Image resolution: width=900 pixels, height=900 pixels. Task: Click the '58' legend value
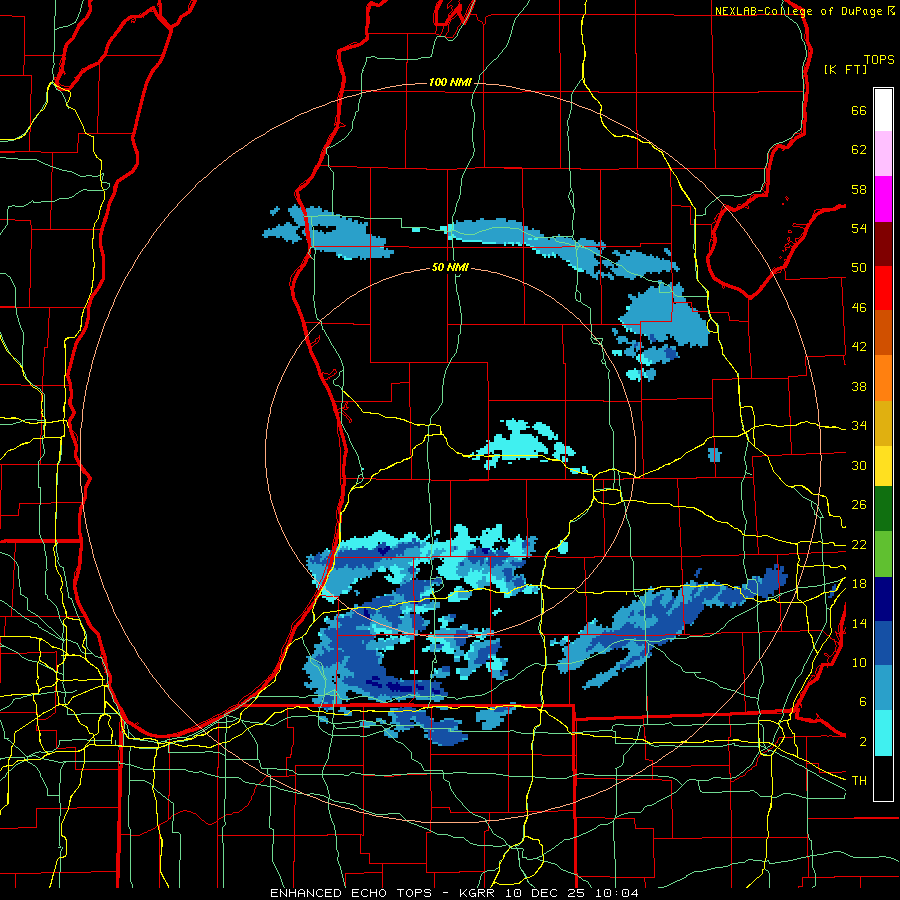(x=859, y=189)
